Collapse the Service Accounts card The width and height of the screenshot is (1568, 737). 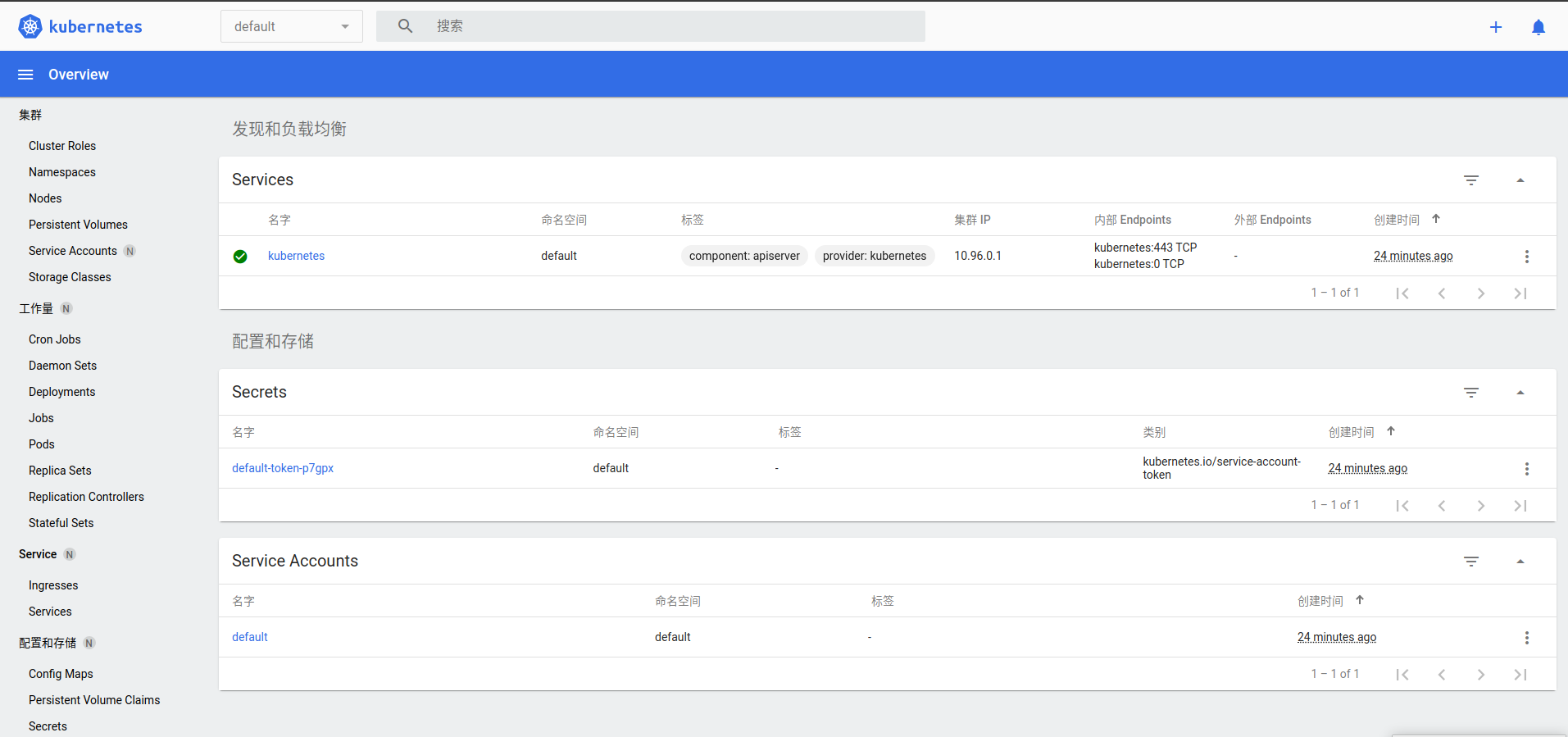click(1520, 562)
